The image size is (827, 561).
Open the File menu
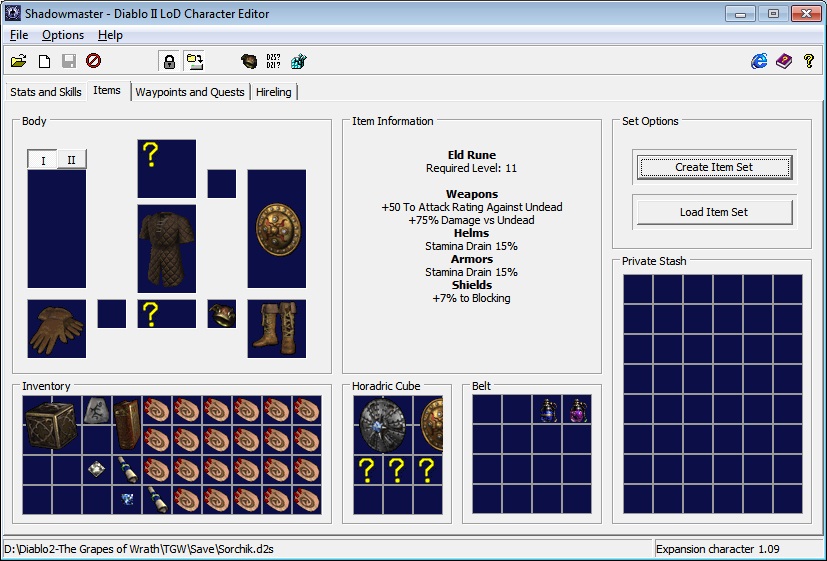point(19,35)
